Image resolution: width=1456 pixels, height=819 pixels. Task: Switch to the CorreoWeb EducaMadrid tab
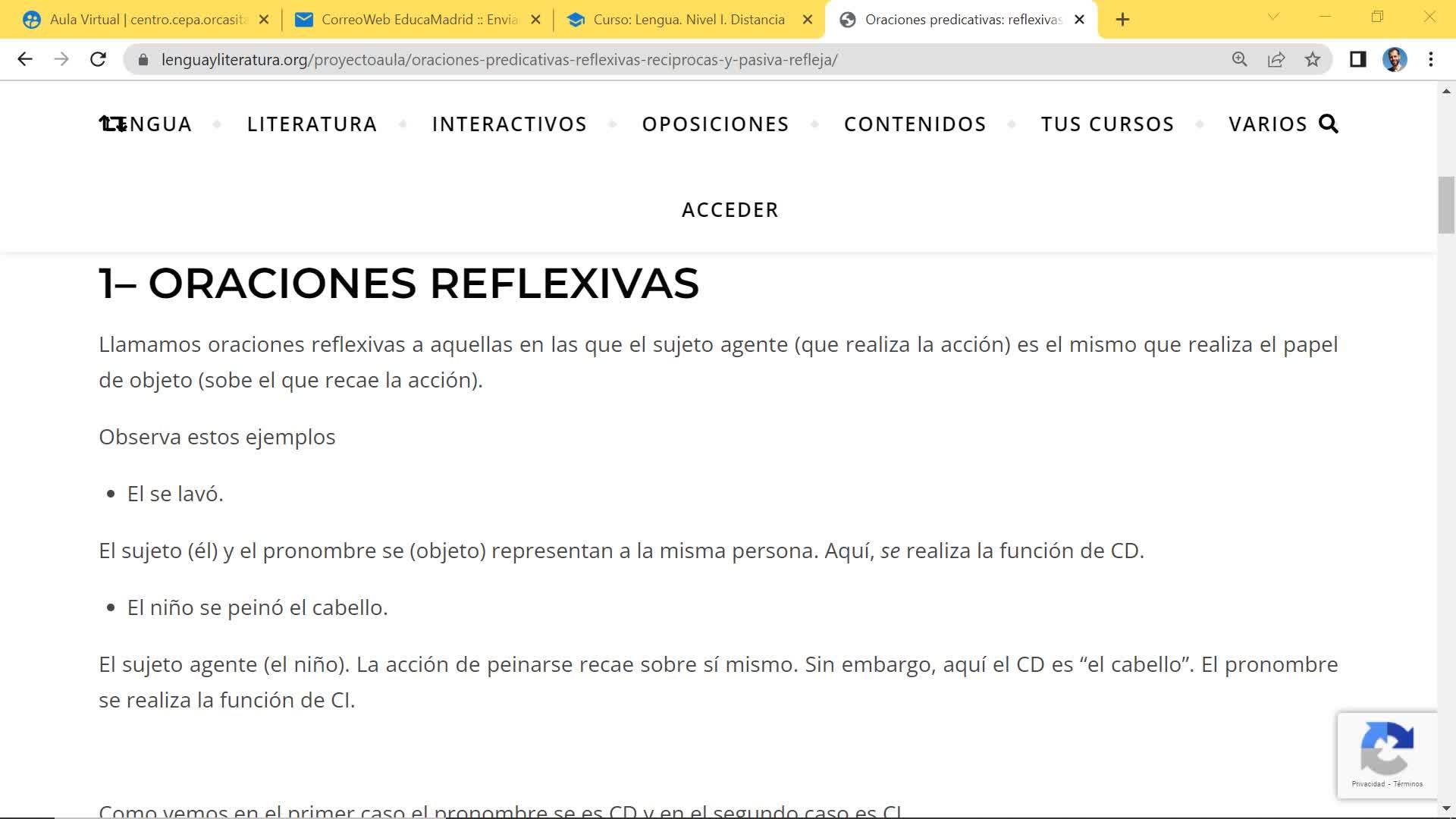[418, 20]
